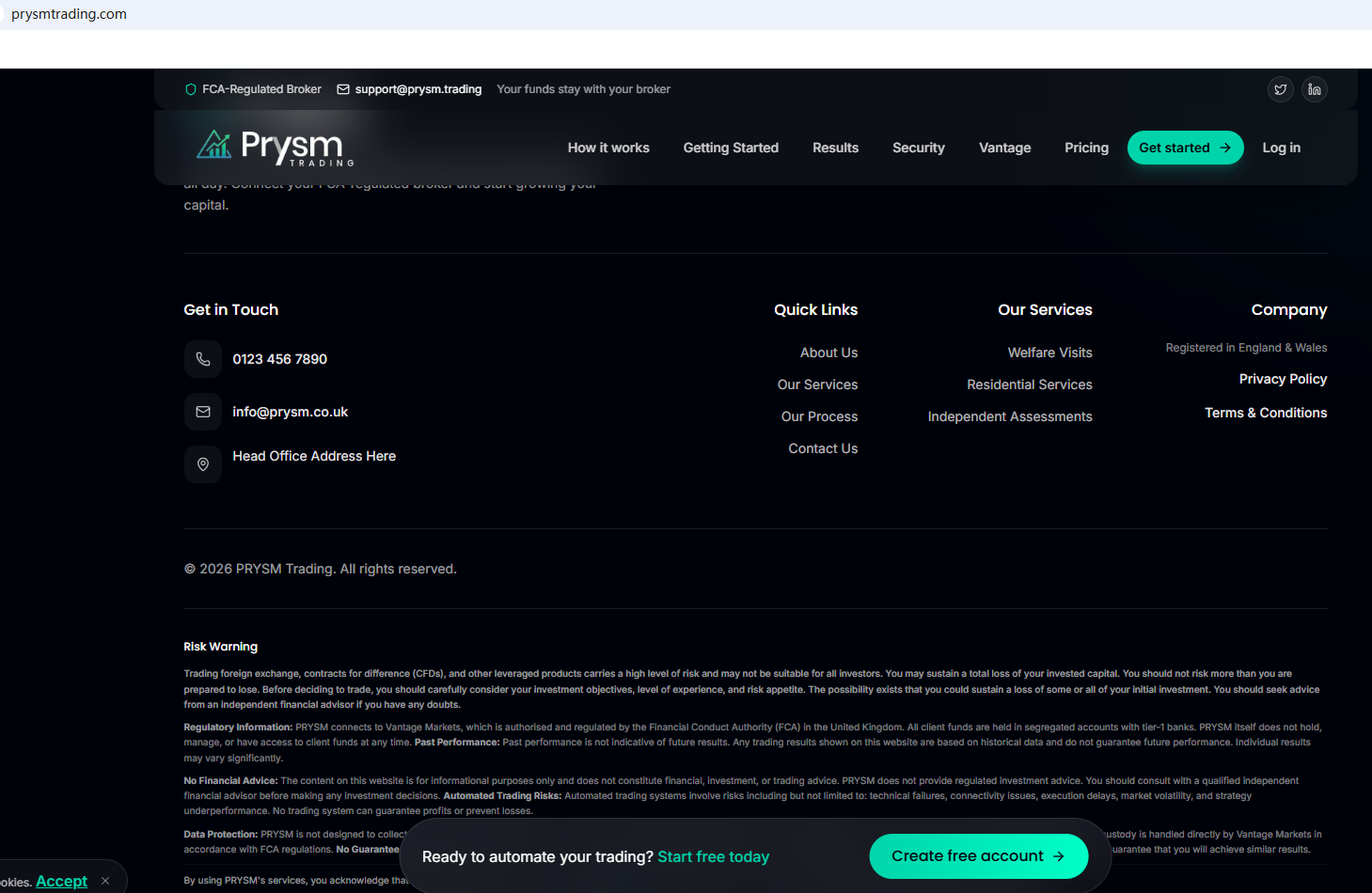Image resolution: width=1372 pixels, height=893 pixels.
Task: Dismiss the cookie banner with X icon
Action: coord(105,881)
